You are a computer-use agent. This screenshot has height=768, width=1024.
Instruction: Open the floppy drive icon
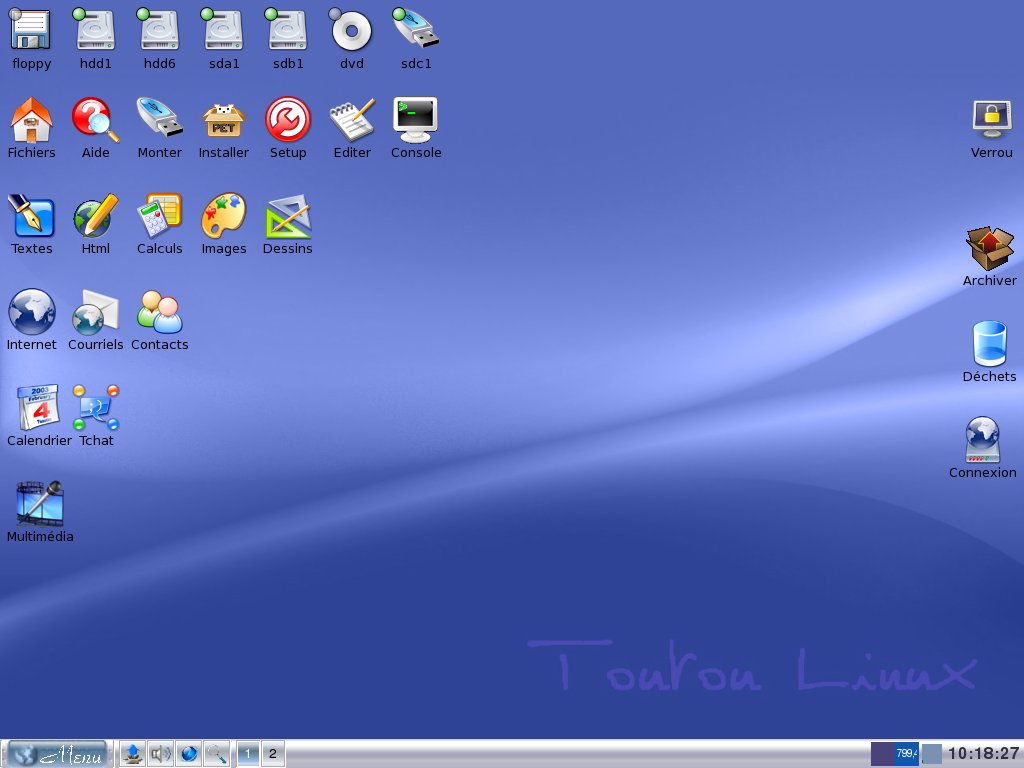coord(31,30)
